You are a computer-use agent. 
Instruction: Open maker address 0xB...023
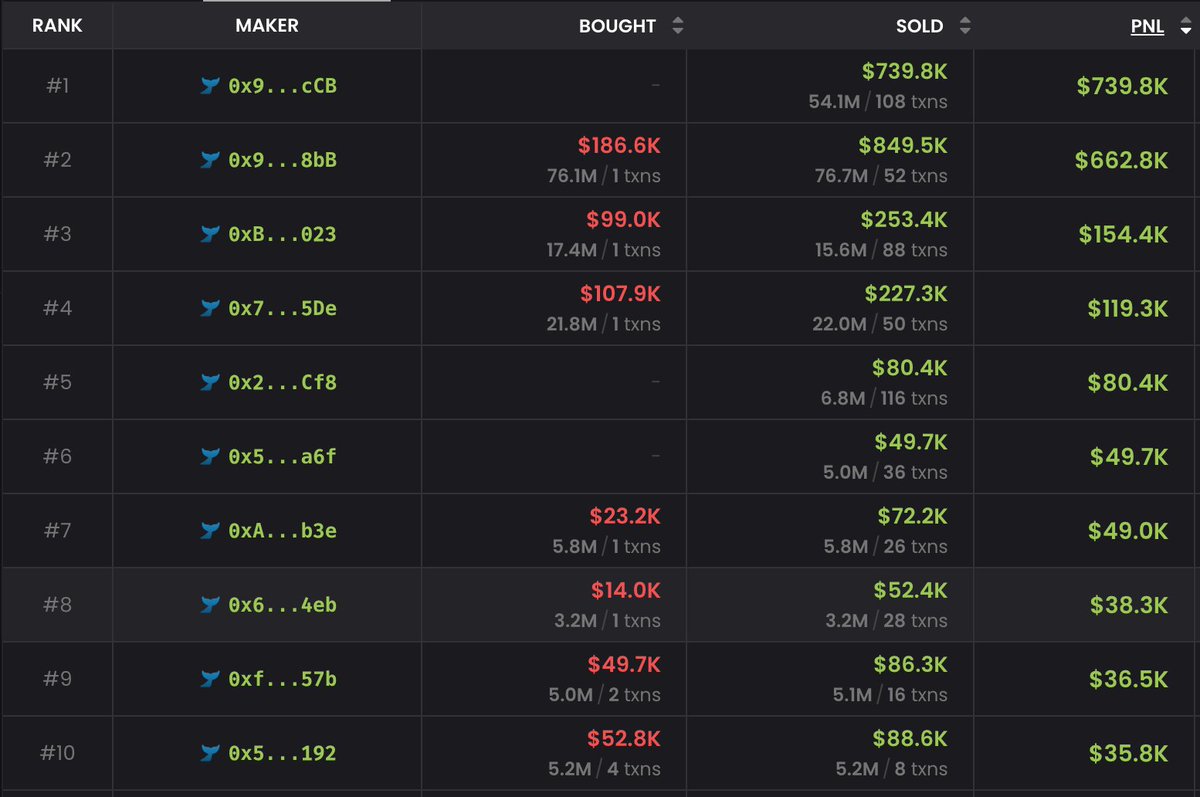(283, 234)
